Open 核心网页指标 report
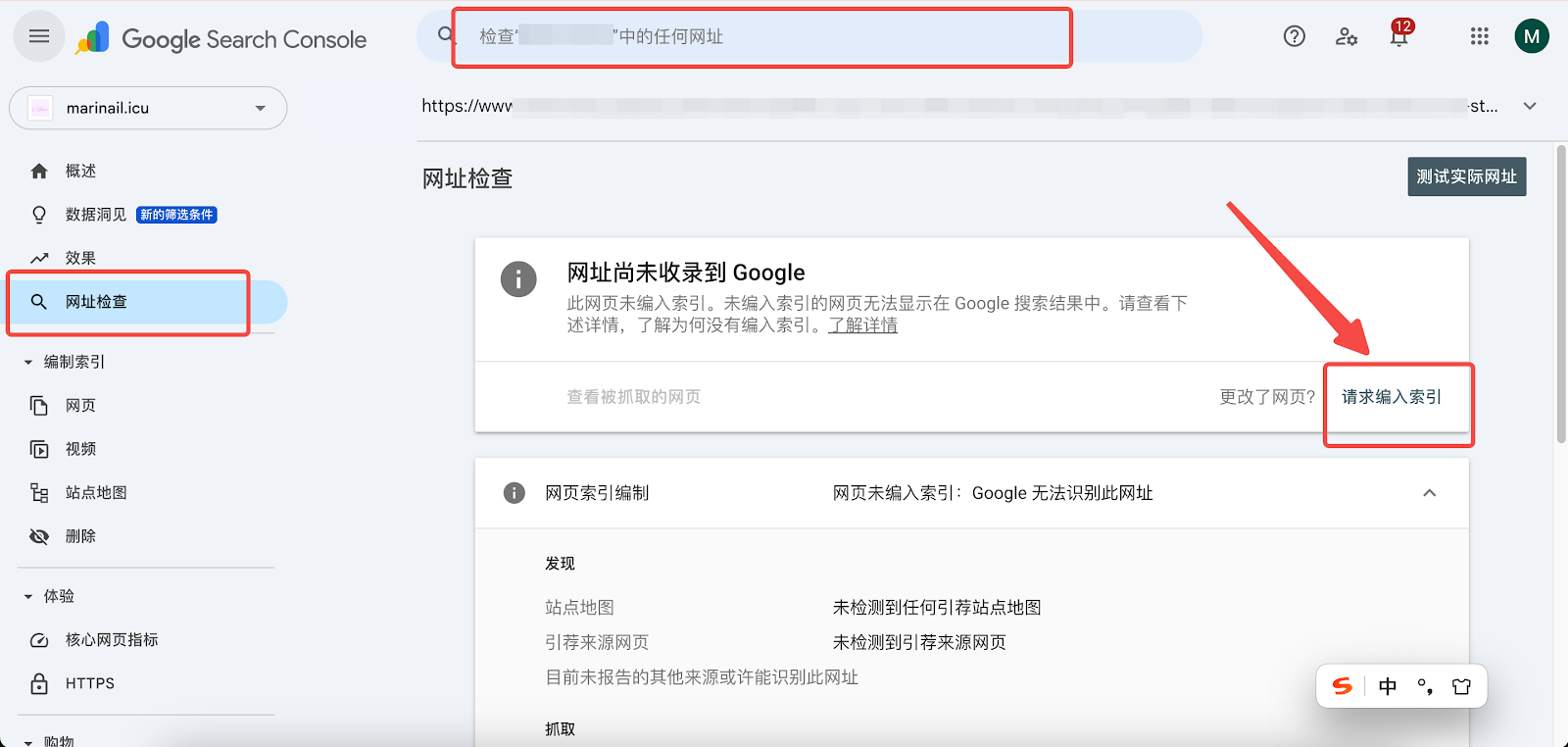This screenshot has height=747, width=1568. 112,639
